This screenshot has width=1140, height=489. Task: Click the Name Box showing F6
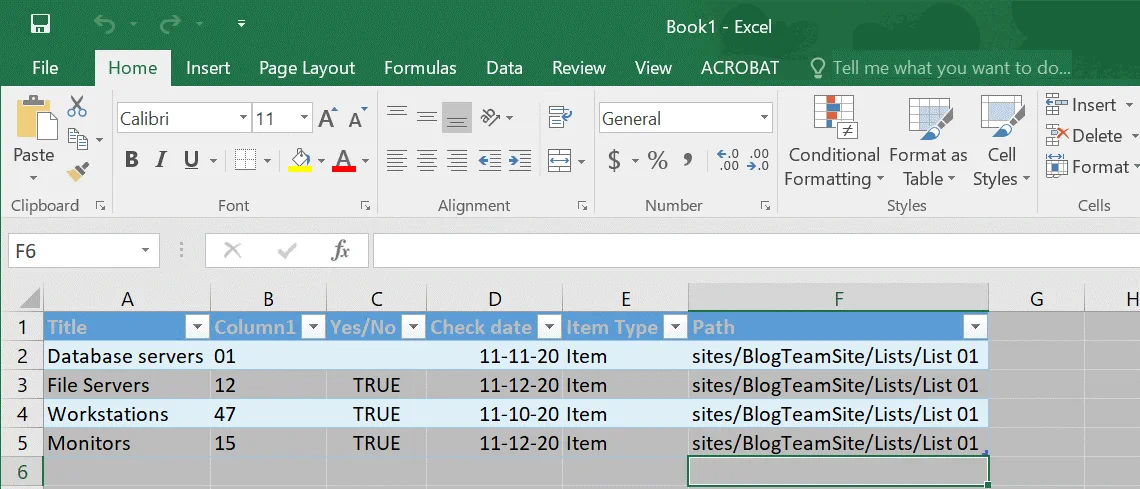click(72, 251)
